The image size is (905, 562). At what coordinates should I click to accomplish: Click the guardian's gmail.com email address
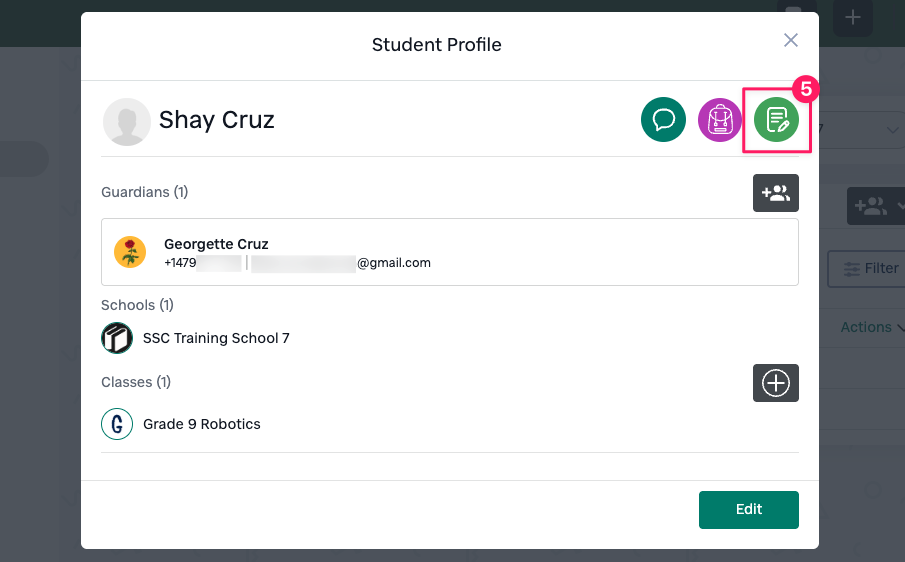pyautogui.click(x=341, y=263)
